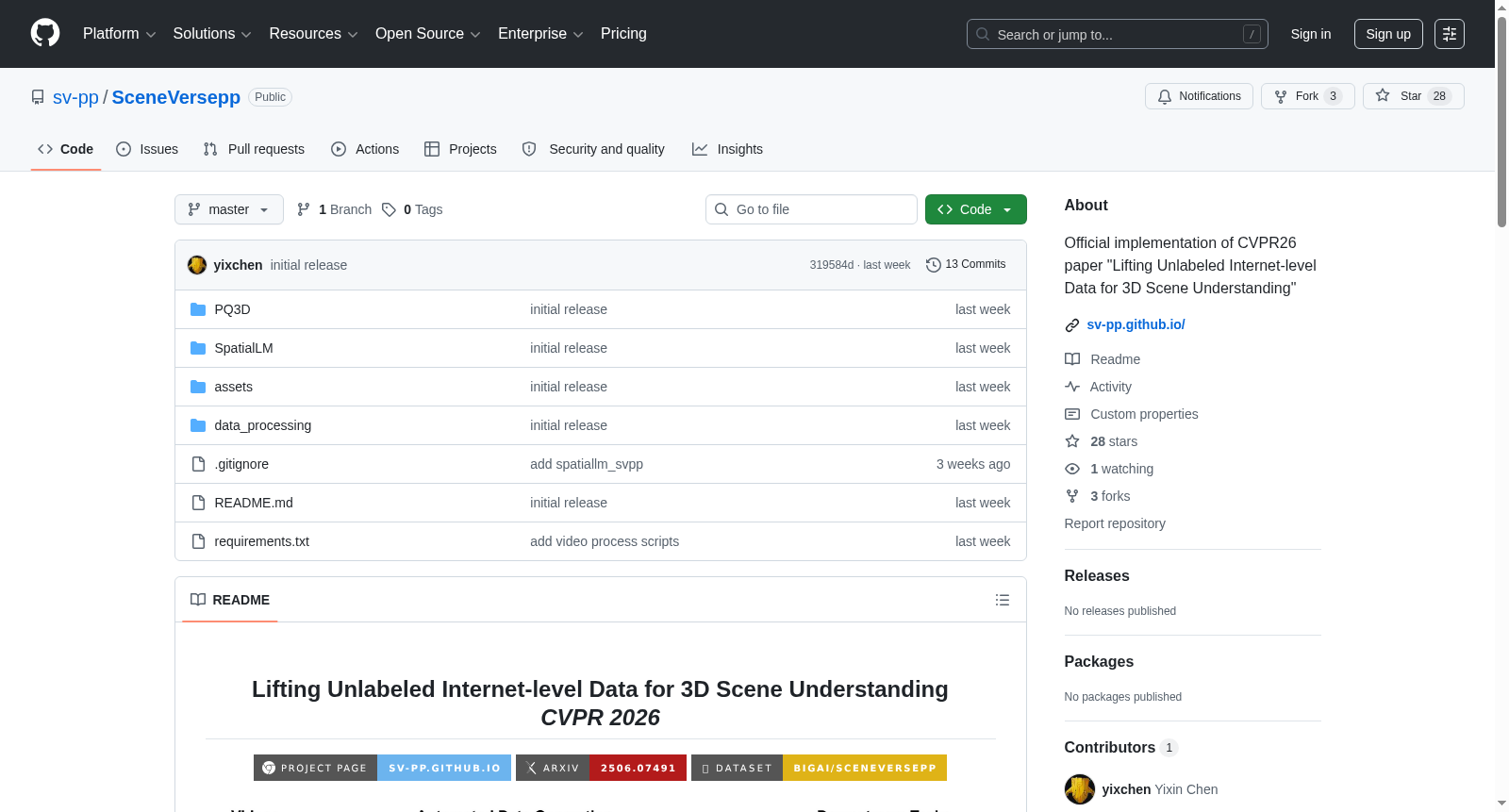Image resolution: width=1509 pixels, height=812 pixels.
Task: Click the history clock icon beside 13 Commits
Action: 934,265
